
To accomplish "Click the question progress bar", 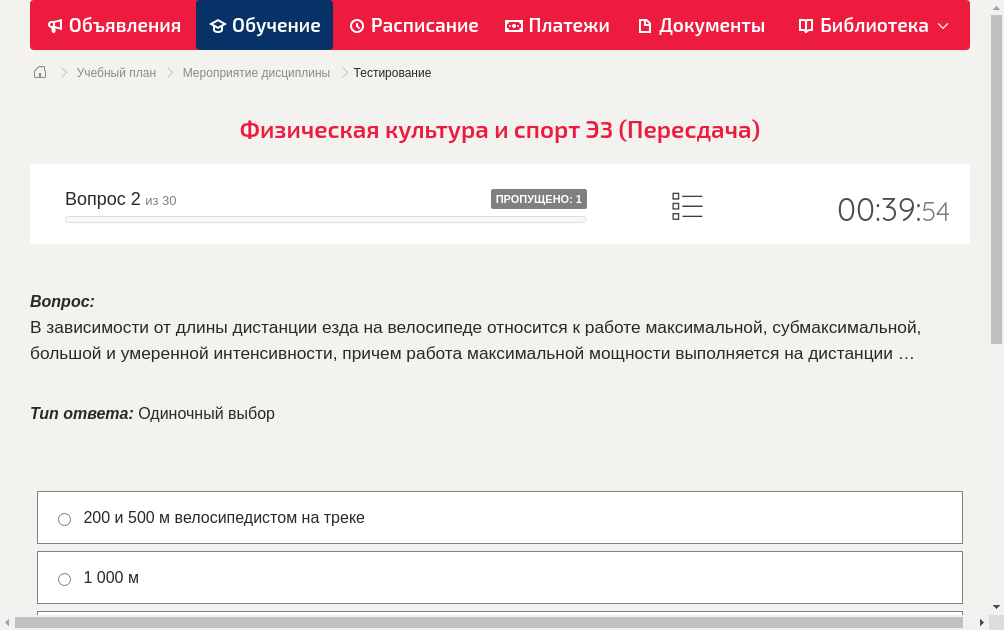I will [325, 219].
